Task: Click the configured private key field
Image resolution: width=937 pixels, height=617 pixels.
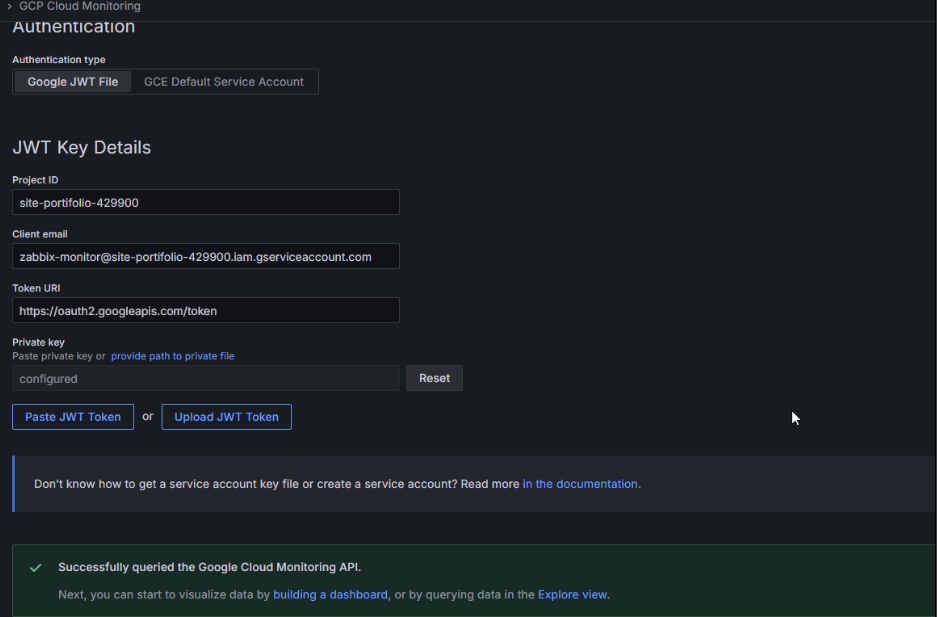Action: point(206,379)
